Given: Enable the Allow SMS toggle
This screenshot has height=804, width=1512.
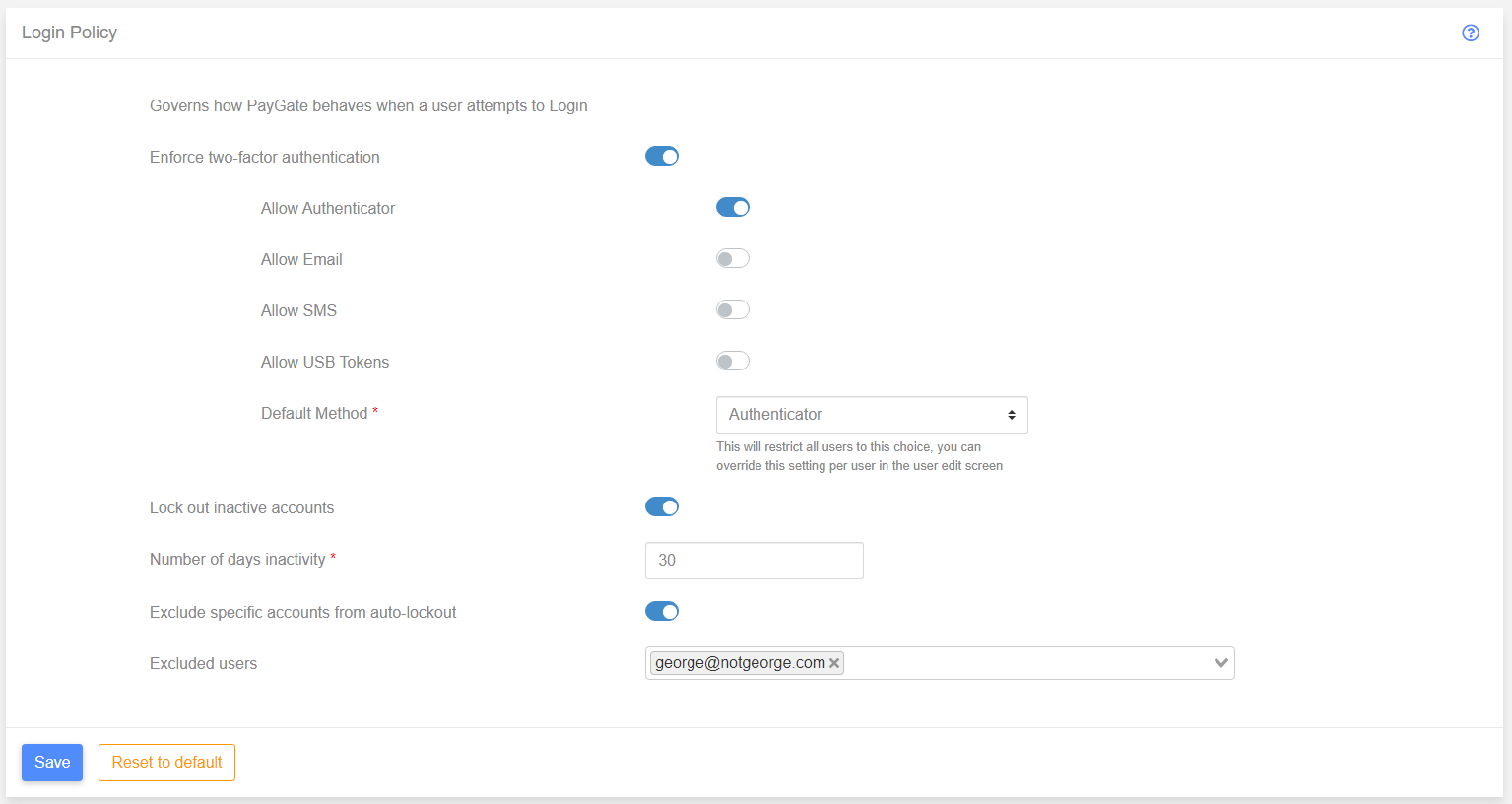Looking at the screenshot, I should (x=732, y=310).
